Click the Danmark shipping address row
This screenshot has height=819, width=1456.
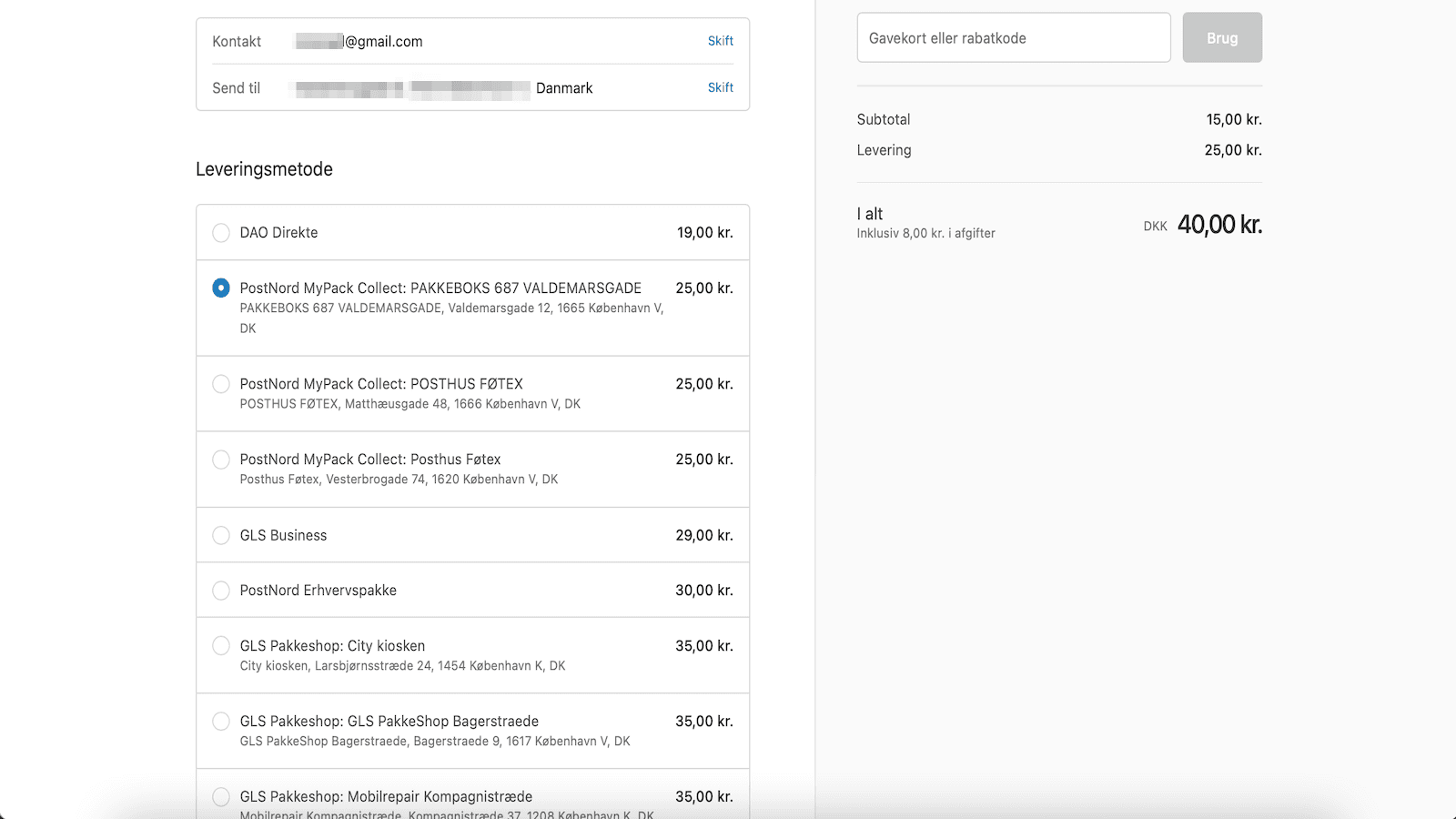tap(565, 88)
